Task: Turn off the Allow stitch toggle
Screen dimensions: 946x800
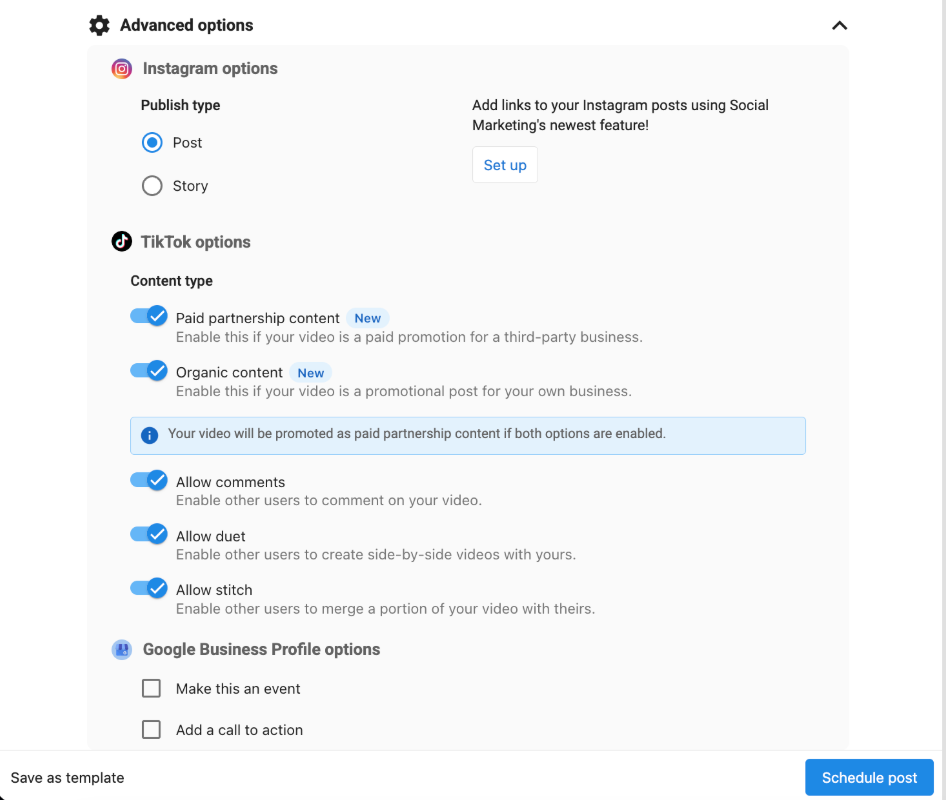Action: click(x=149, y=589)
